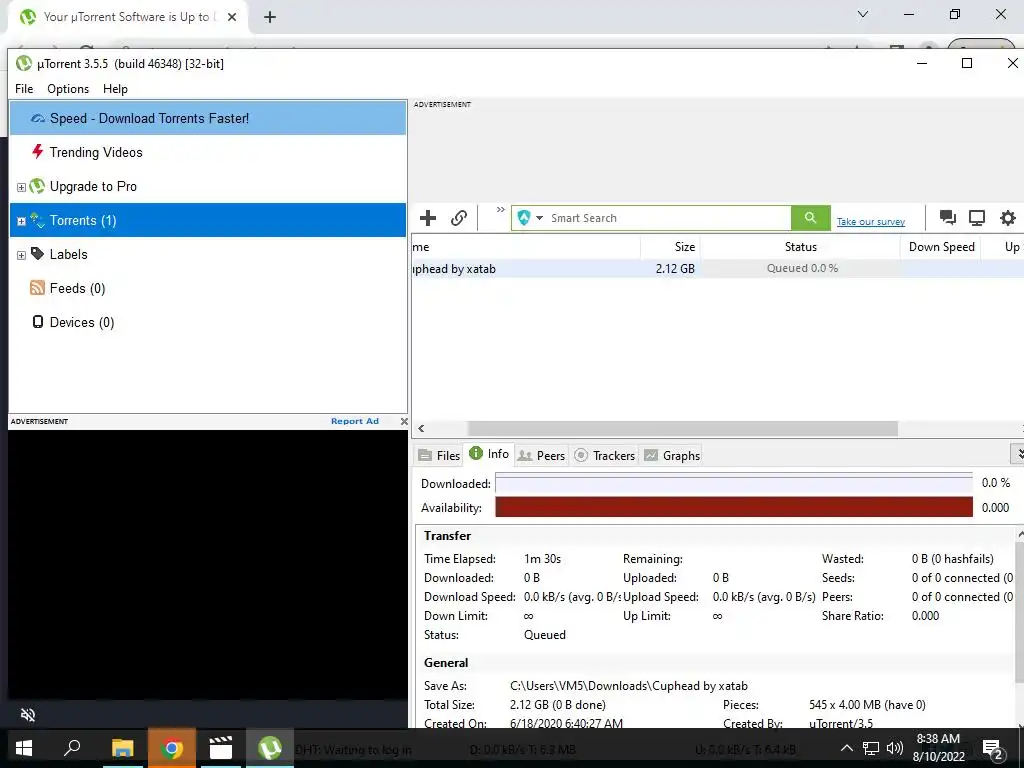
Task: Click the Chrome taskbar icon
Action: point(172,748)
